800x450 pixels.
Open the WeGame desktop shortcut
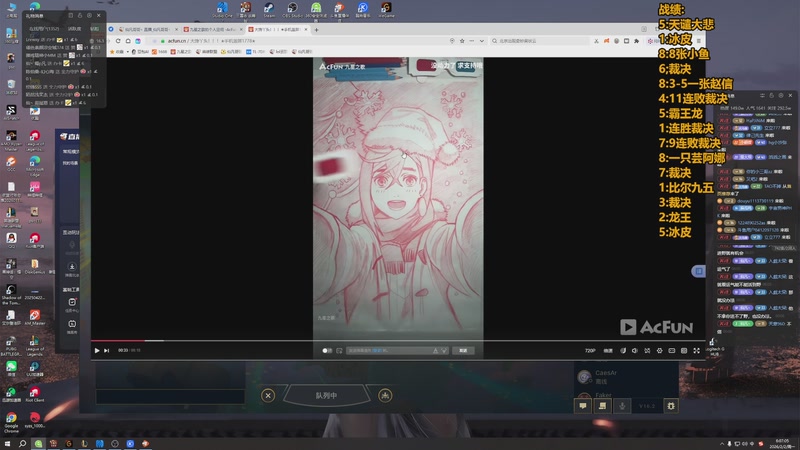(386, 9)
